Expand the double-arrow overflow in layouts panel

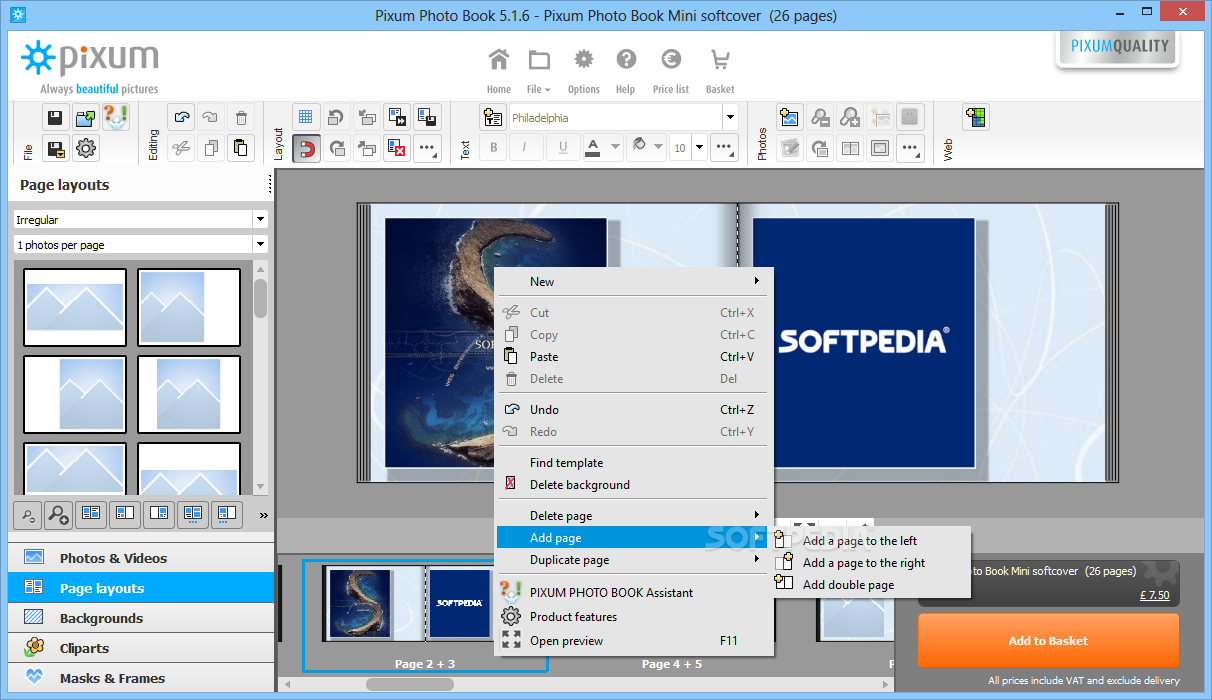click(x=263, y=515)
